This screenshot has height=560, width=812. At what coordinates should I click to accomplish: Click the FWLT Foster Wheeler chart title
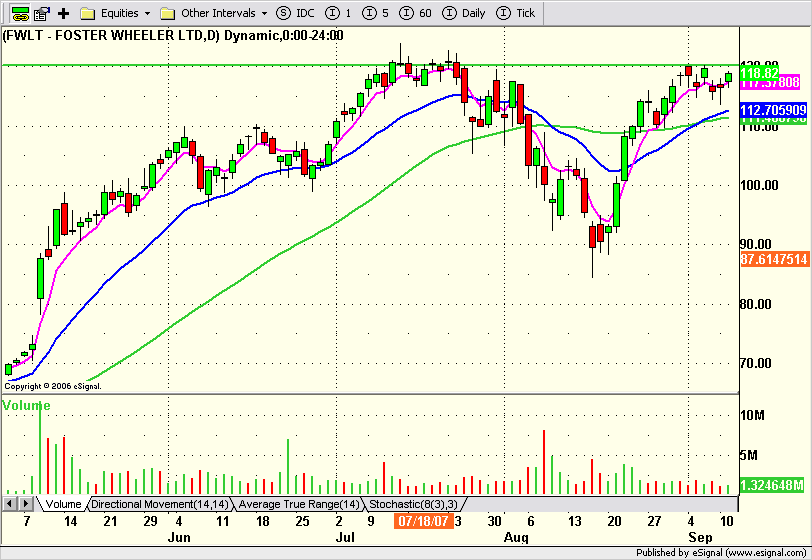173,35
